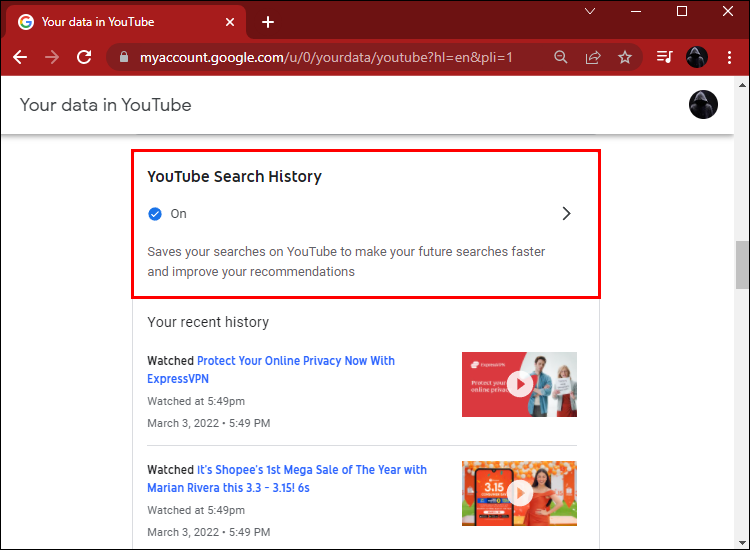The image size is (750, 550).
Task: Reload the page with the refresh icon
Action: click(x=84, y=57)
